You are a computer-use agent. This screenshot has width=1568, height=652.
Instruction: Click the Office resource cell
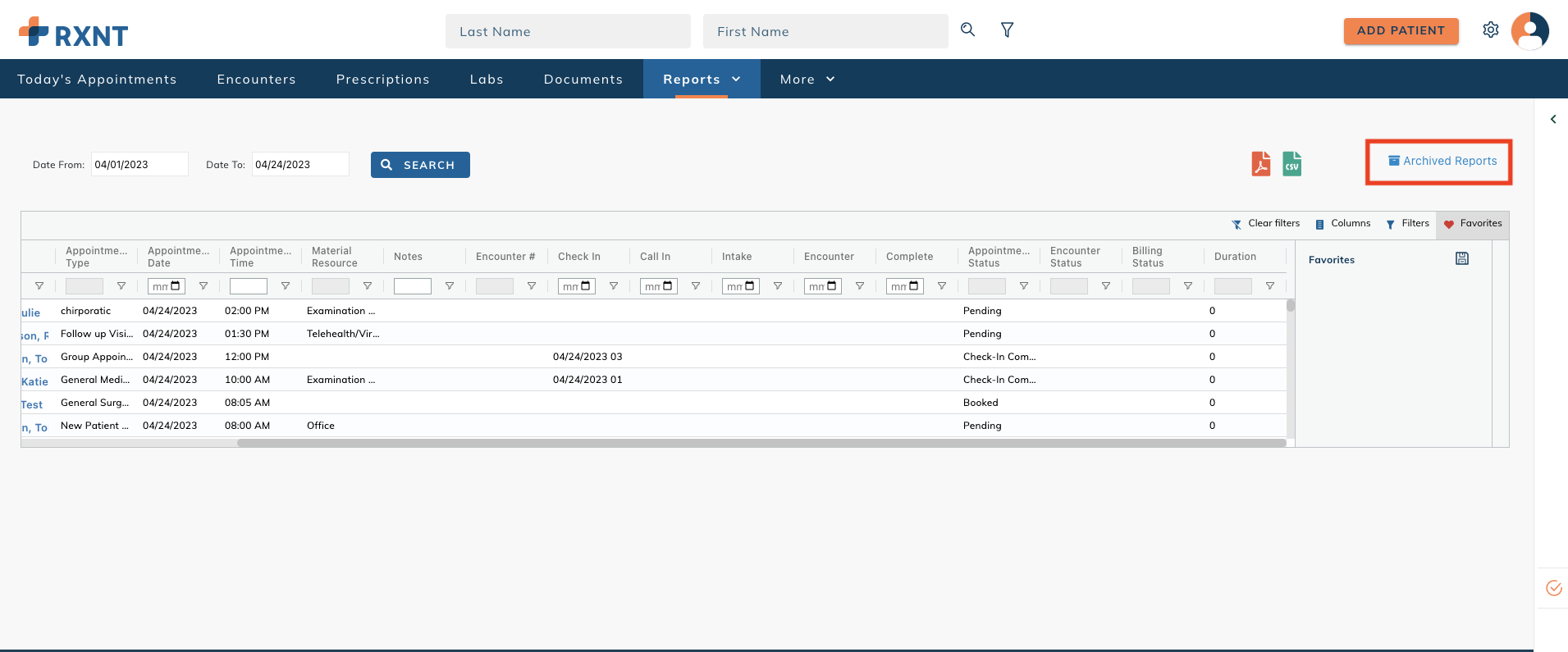coord(321,426)
